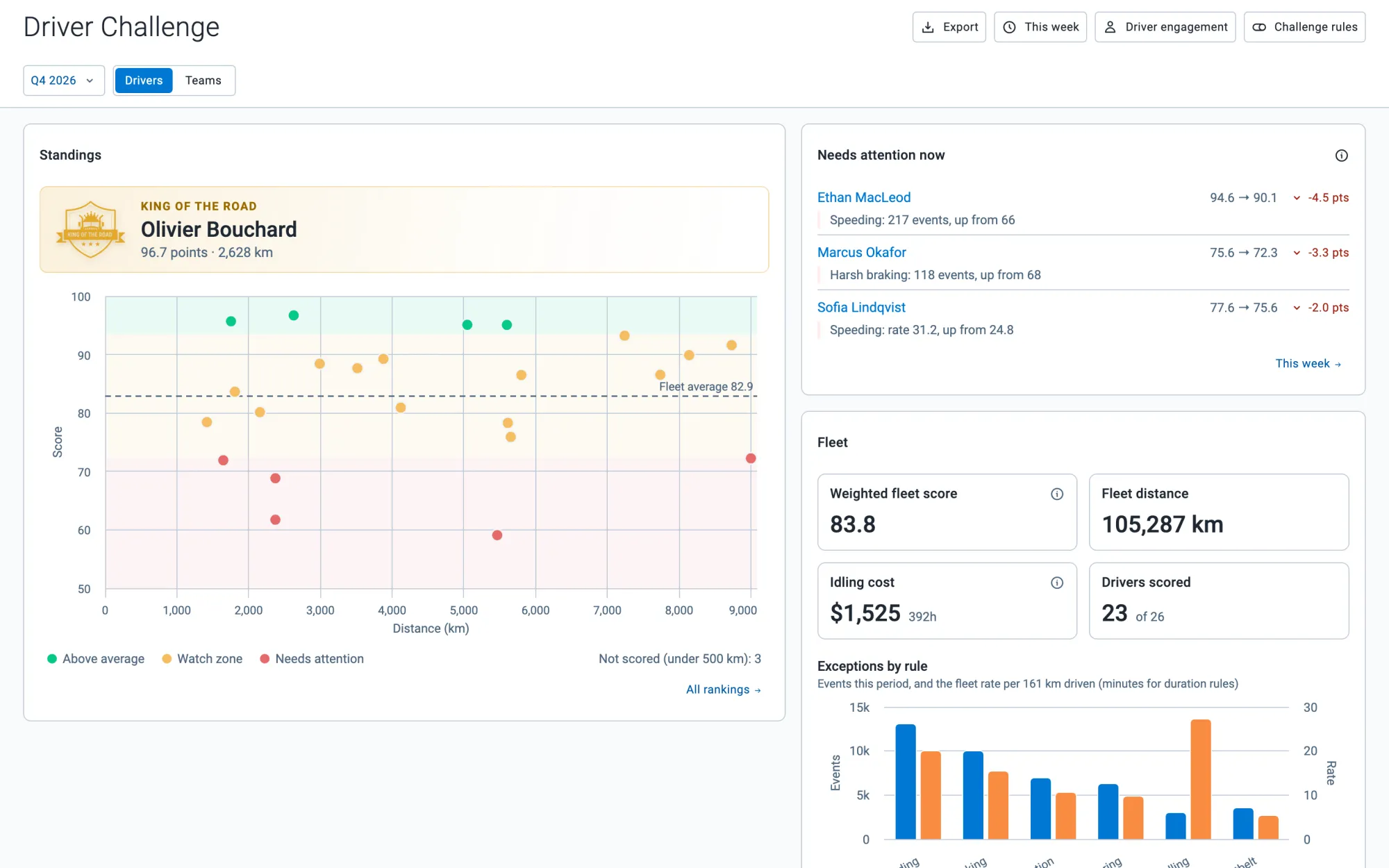Click the Export download icon
This screenshot has height=868, width=1389.
(928, 27)
